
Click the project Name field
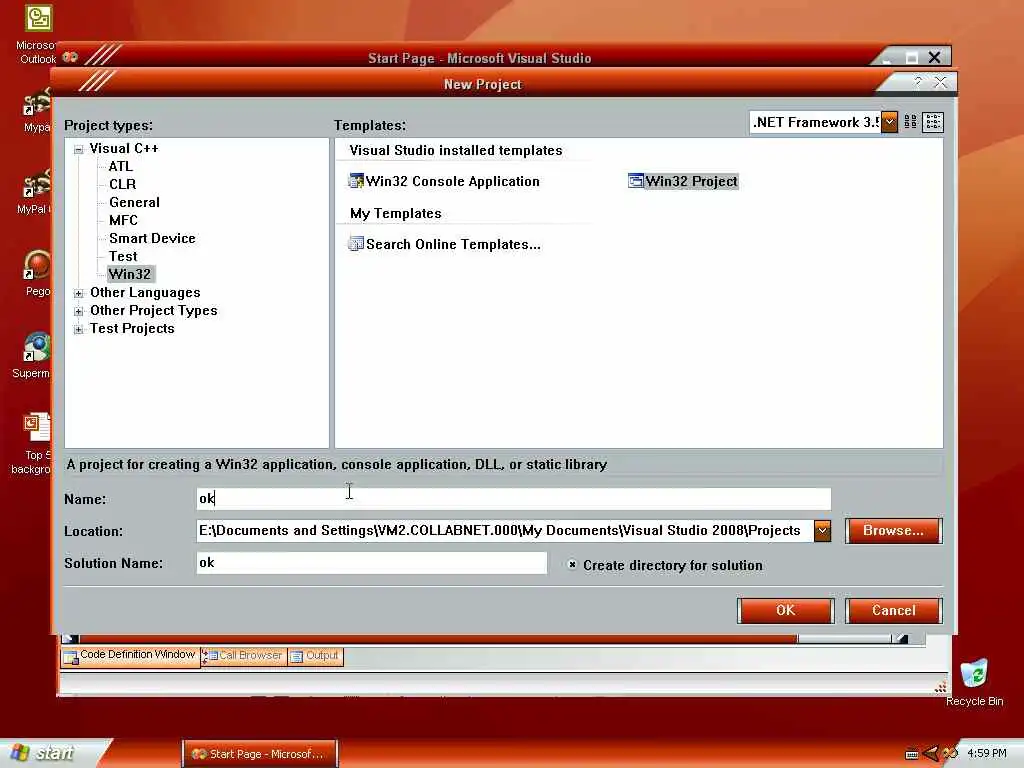pos(513,499)
